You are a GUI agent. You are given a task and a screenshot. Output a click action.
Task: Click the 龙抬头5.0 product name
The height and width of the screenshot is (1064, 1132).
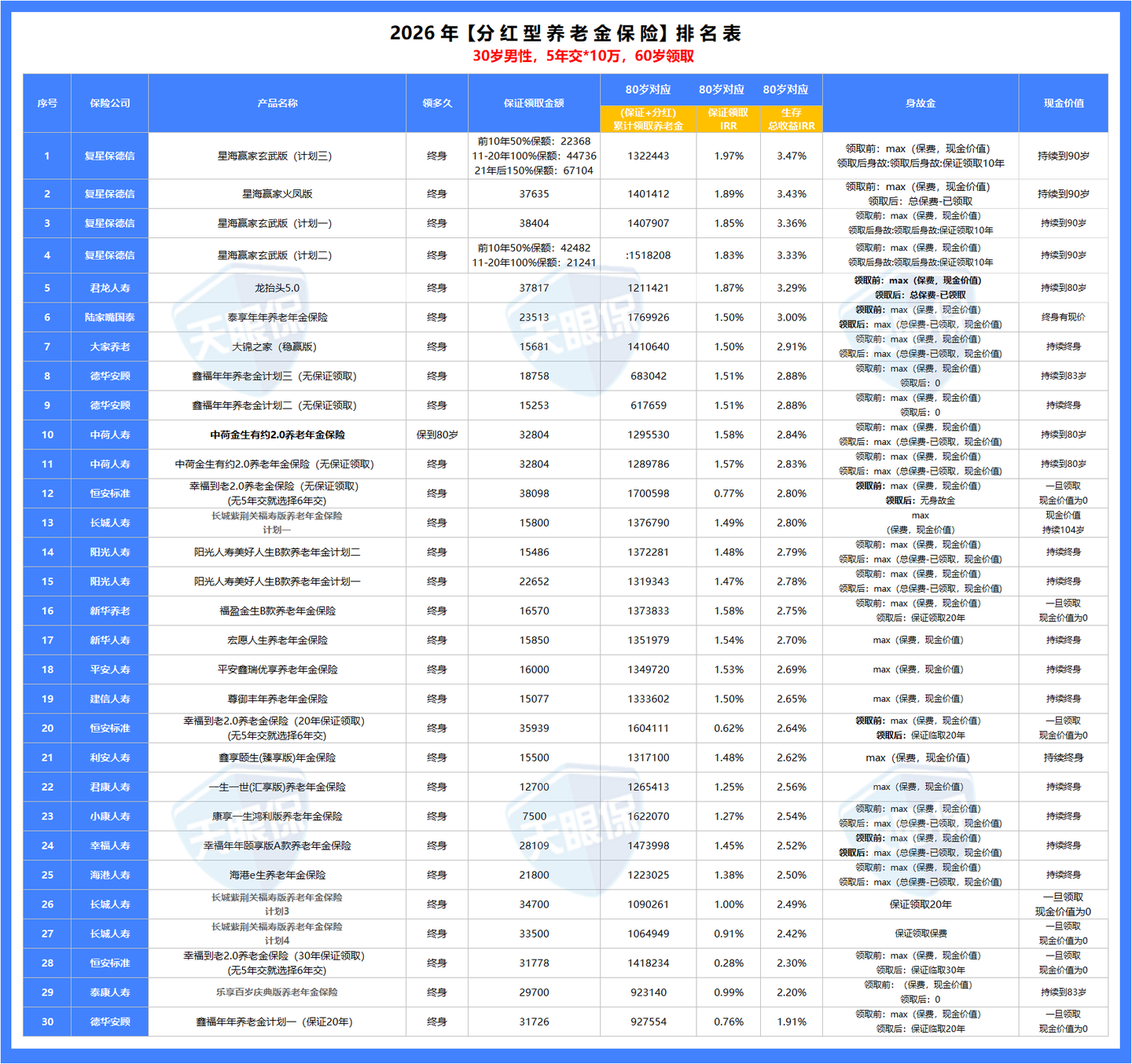point(277,288)
